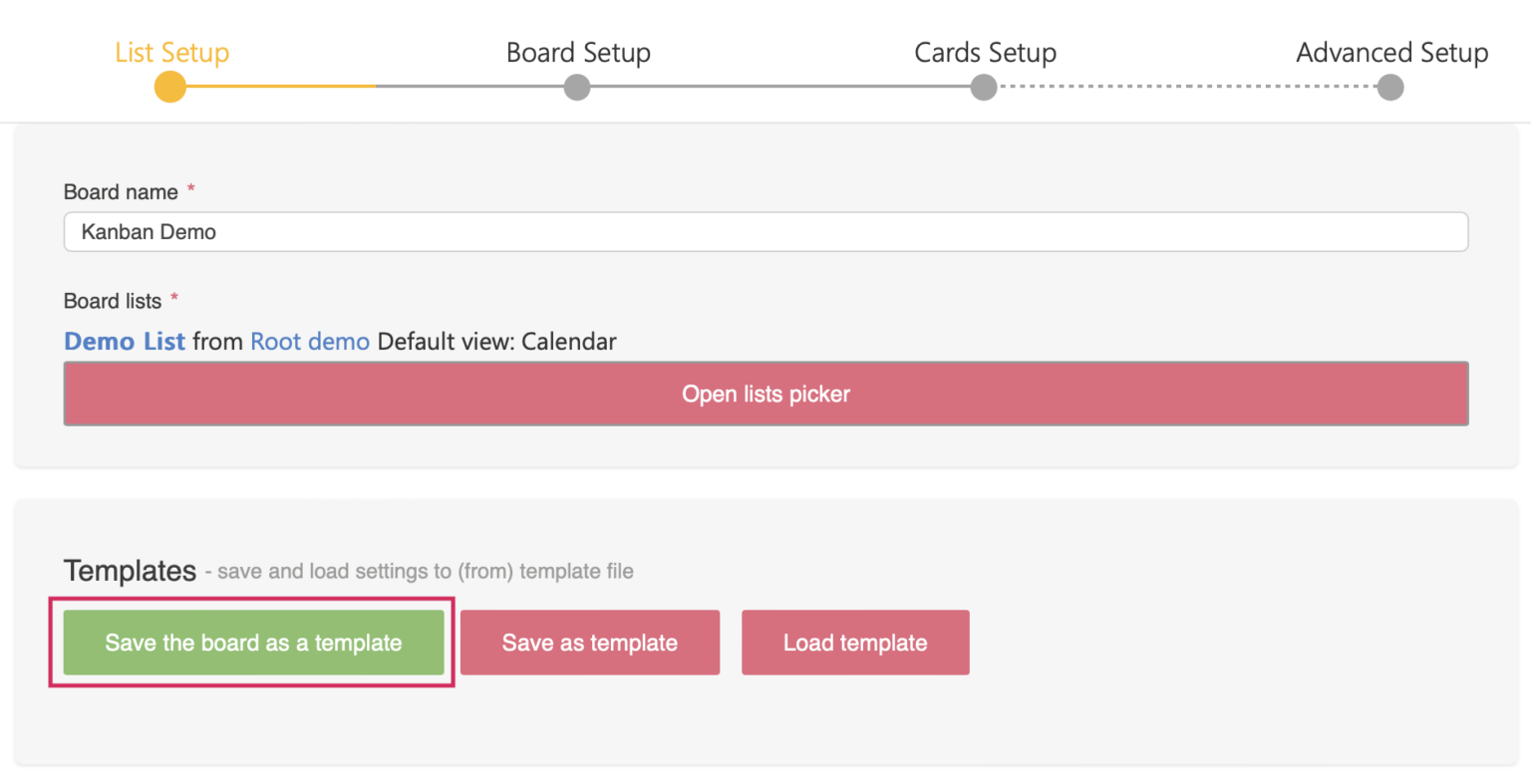The height and width of the screenshot is (784, 1531).
Task: Click the Board Setup step indicator dot
Action: [x=576, y=88]
